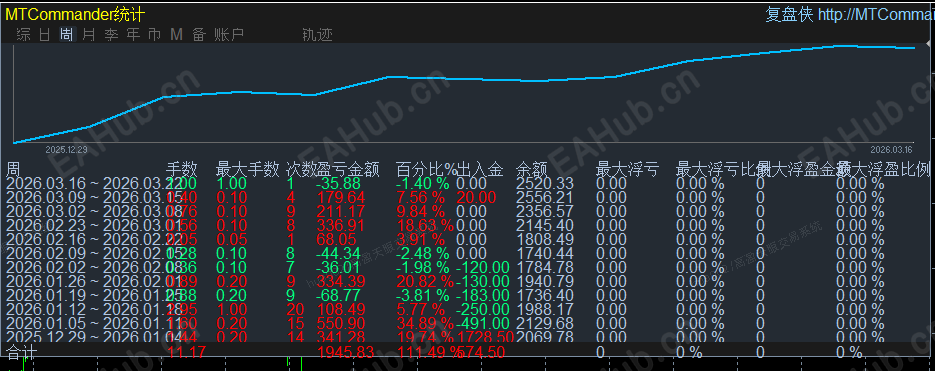Click the 1808.49 balance value
The width and height of the screenshot is (935, 371).
pos(544,239)
